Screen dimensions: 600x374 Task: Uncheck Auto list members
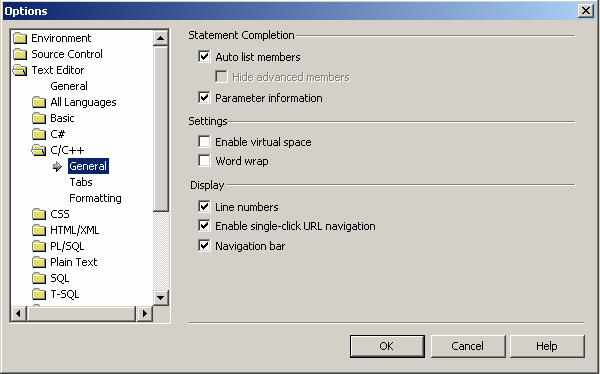204,57
